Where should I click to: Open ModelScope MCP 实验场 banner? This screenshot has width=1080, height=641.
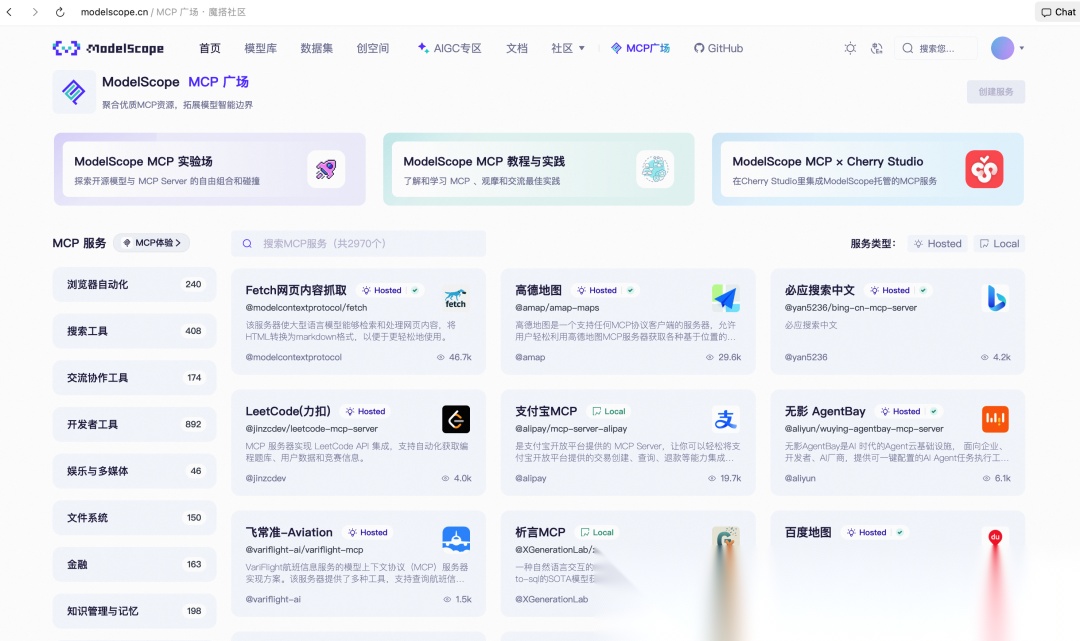click(x=210, y=169)
